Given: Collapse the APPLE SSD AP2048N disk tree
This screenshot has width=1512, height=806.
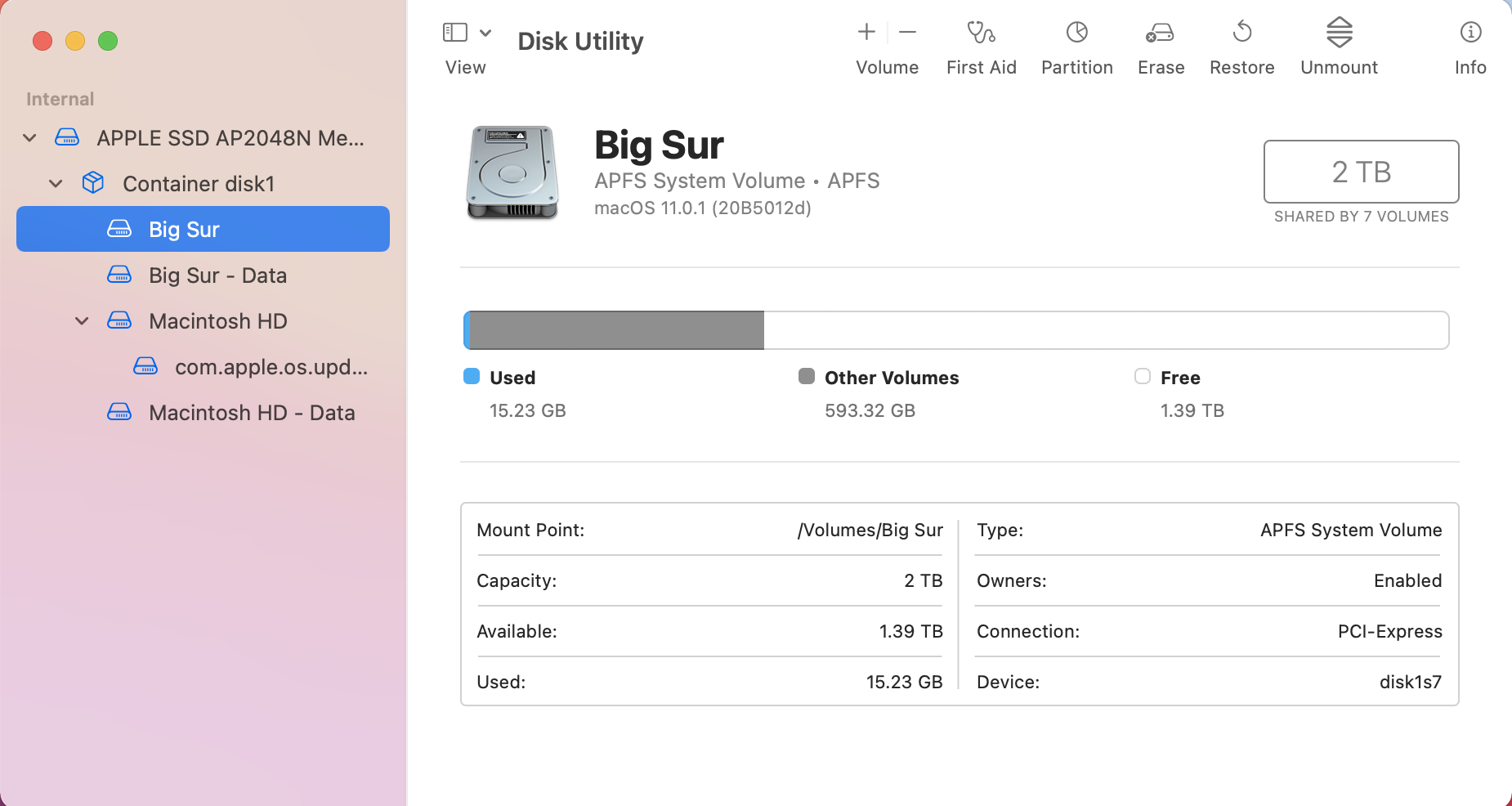Looking at the screenshot, I should [x=29, y=138].
